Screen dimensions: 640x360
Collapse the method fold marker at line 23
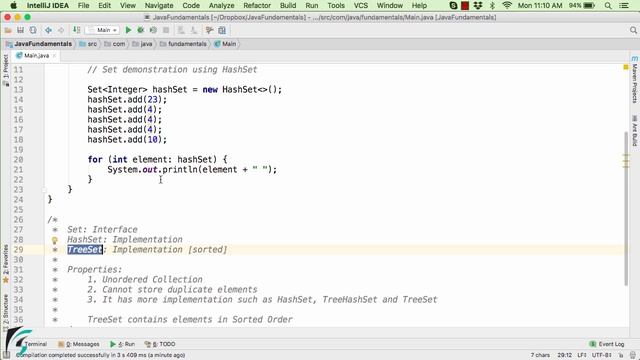click(44, 190)
